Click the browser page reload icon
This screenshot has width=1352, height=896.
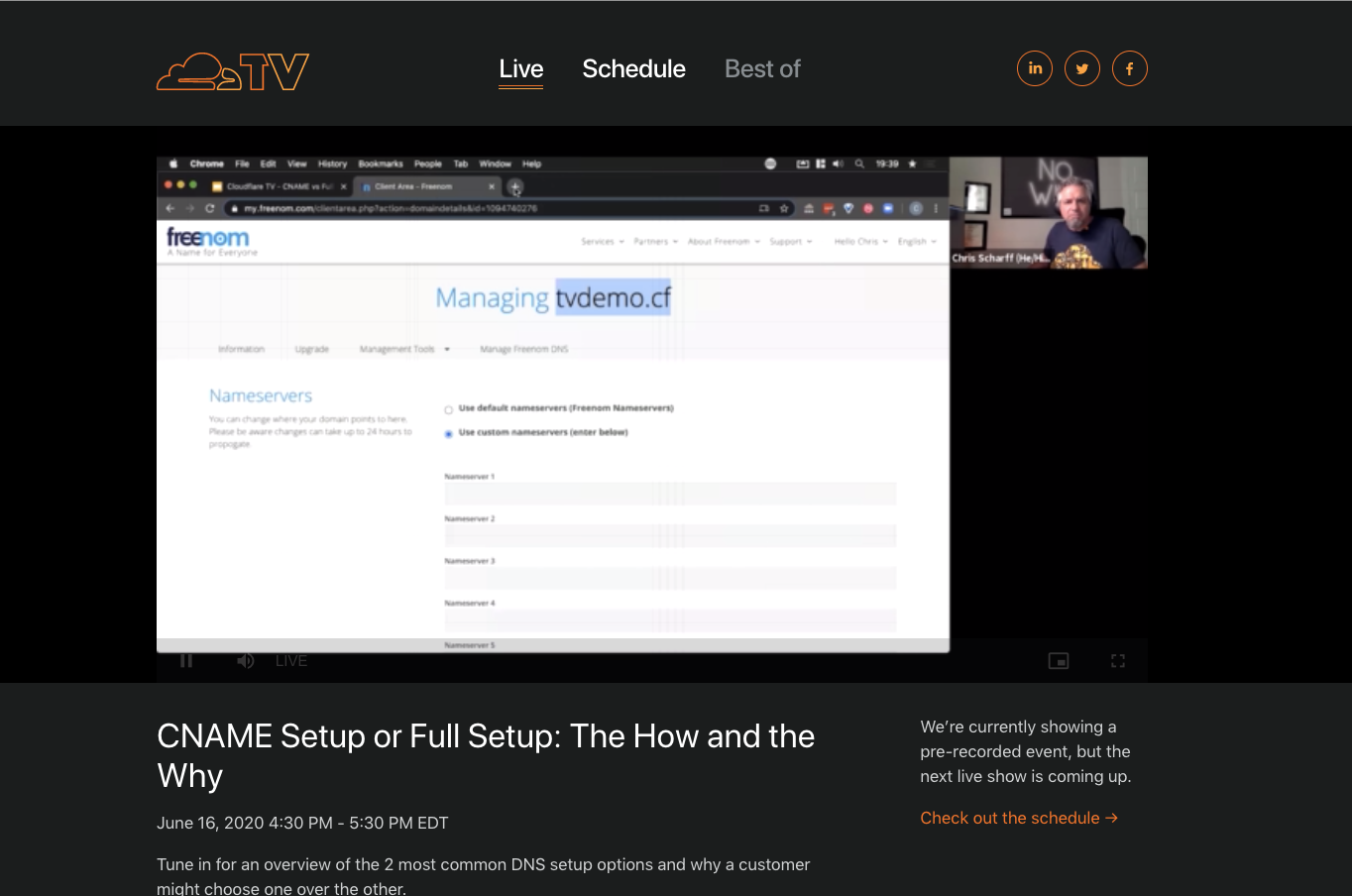coord(209,208)
